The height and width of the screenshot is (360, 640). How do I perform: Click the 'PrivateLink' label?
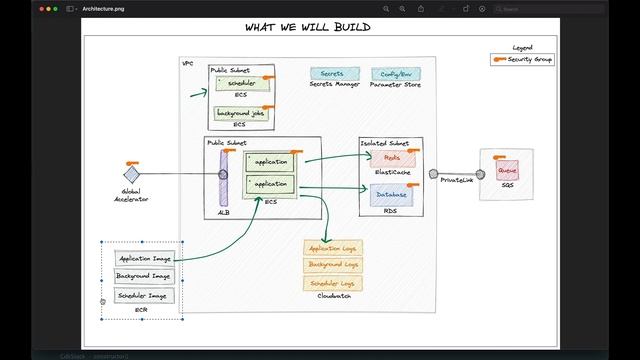[457, 180]
